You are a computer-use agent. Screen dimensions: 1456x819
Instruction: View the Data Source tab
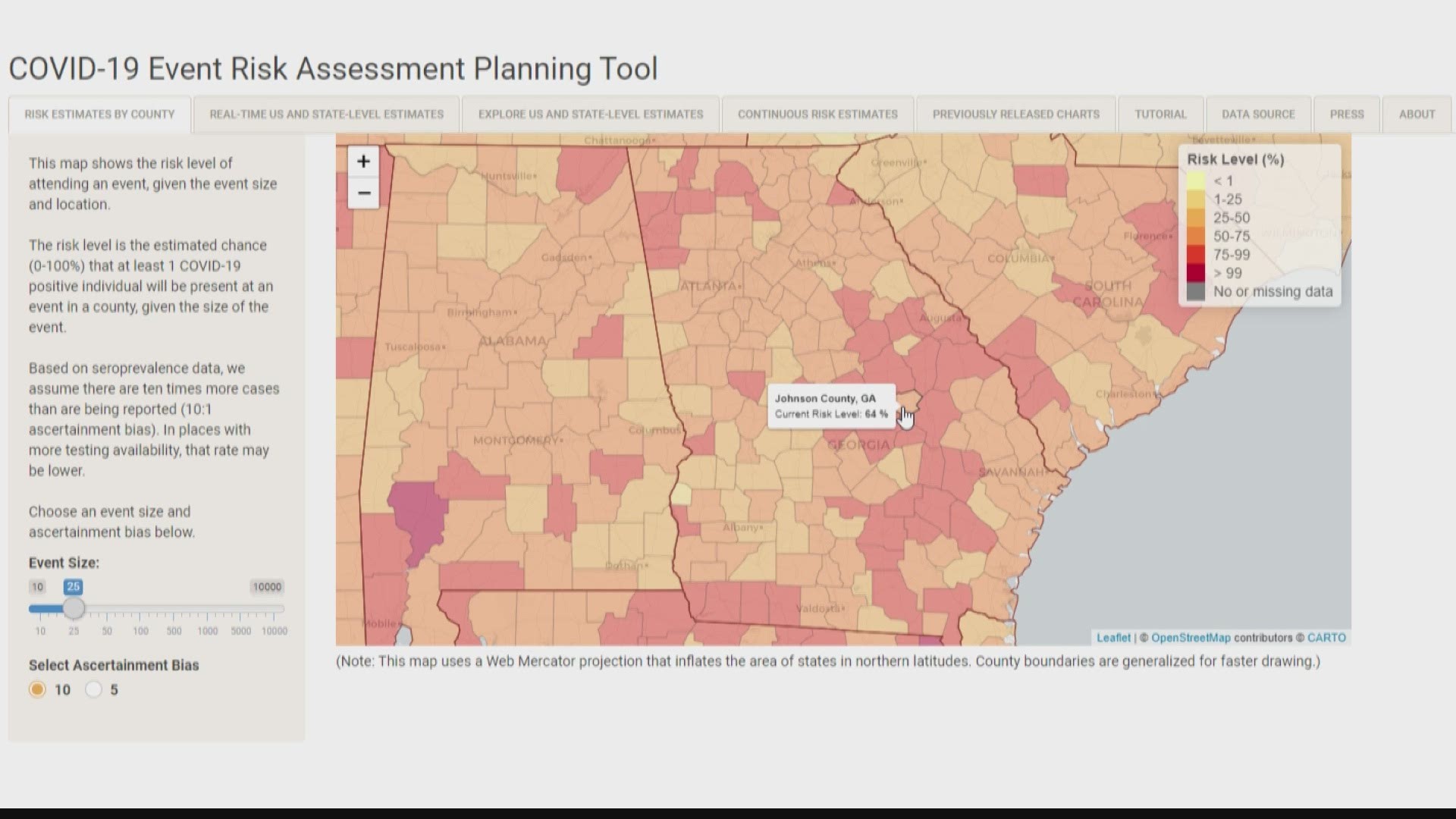tap(1258, 115)
